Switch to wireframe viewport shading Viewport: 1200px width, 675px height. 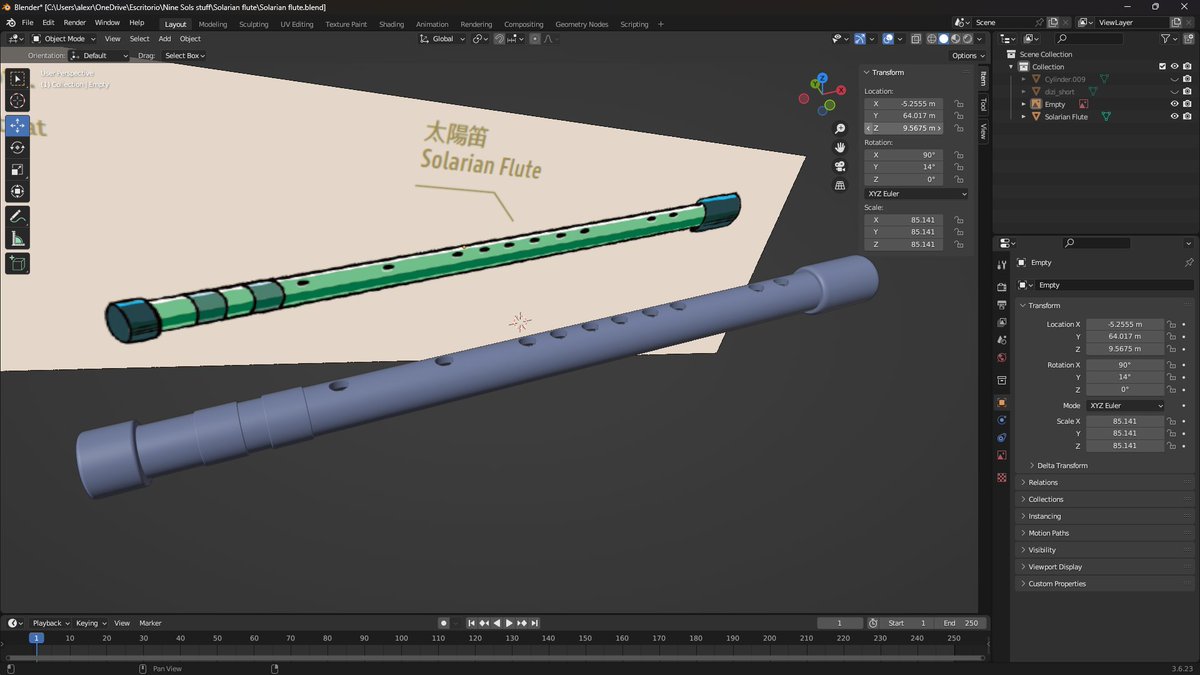931,39
